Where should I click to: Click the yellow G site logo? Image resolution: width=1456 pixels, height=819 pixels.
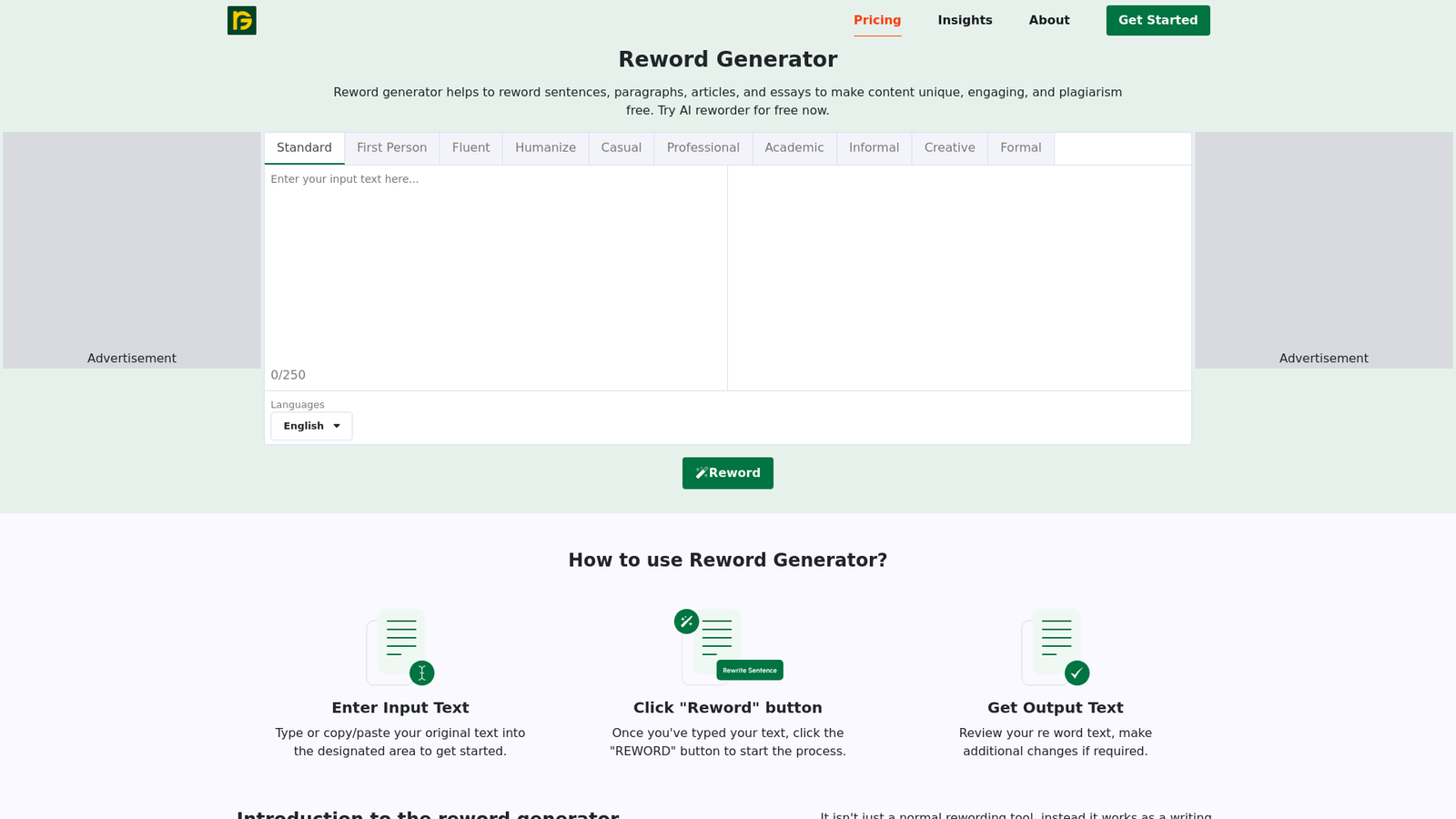(242, 20)
